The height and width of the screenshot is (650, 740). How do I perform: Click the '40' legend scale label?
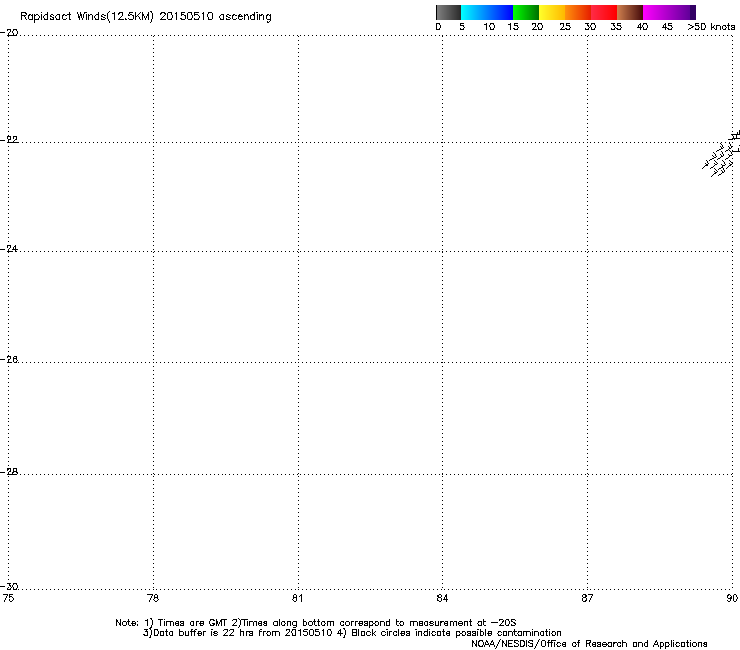coord(642,27)
